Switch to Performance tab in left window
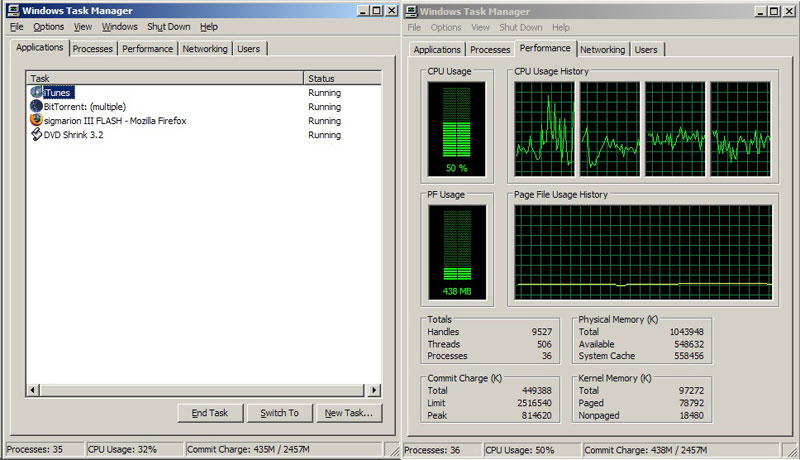800x460 pixels. pos(147,49)
